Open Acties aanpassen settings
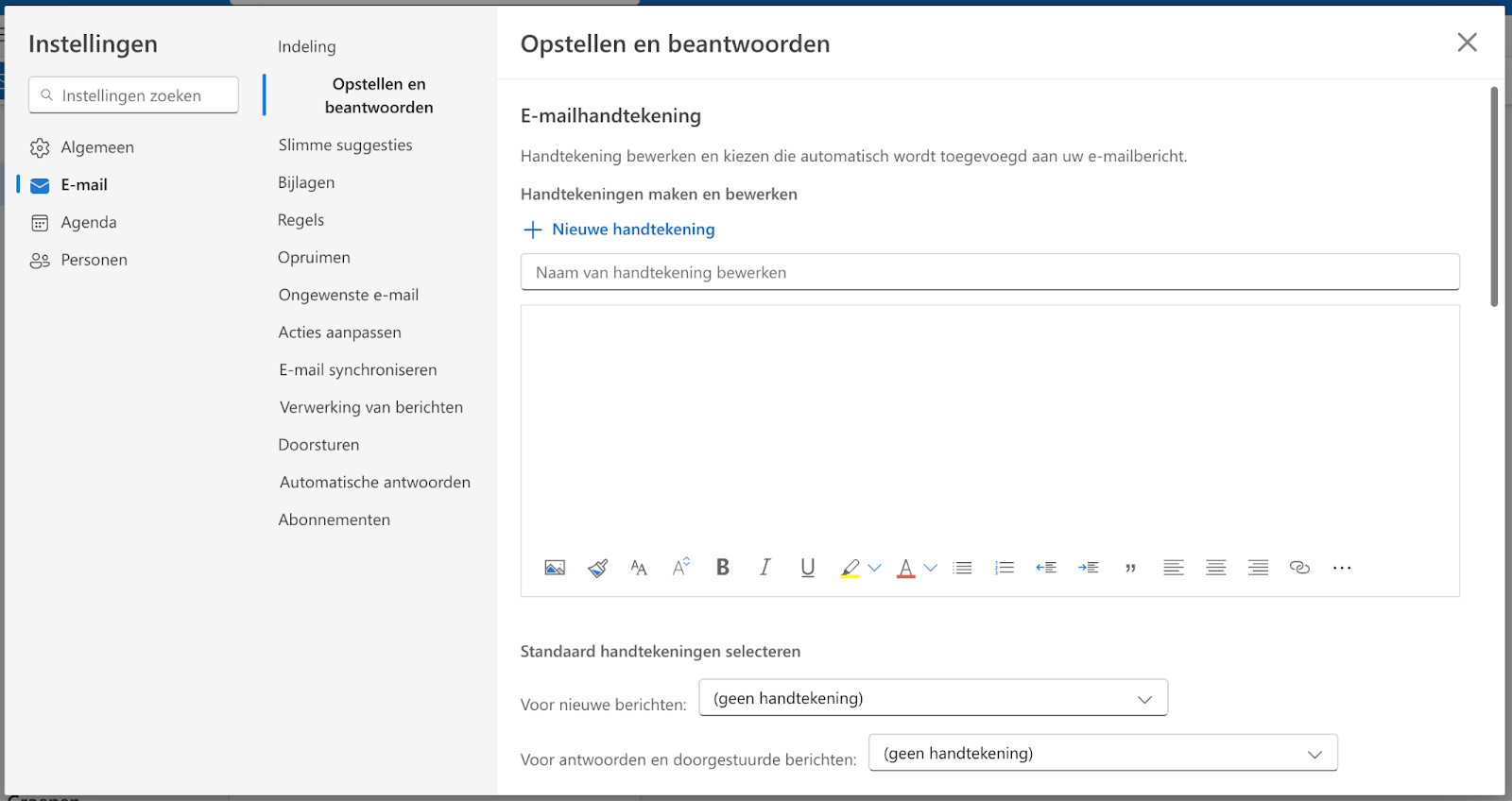1512x801 pixels. click(339, 332)
